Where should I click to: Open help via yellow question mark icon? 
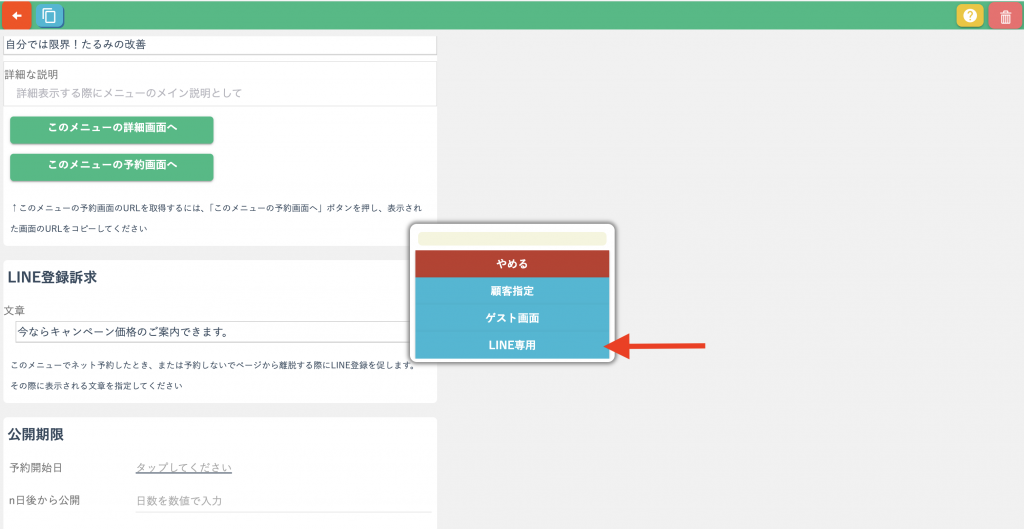969,15
